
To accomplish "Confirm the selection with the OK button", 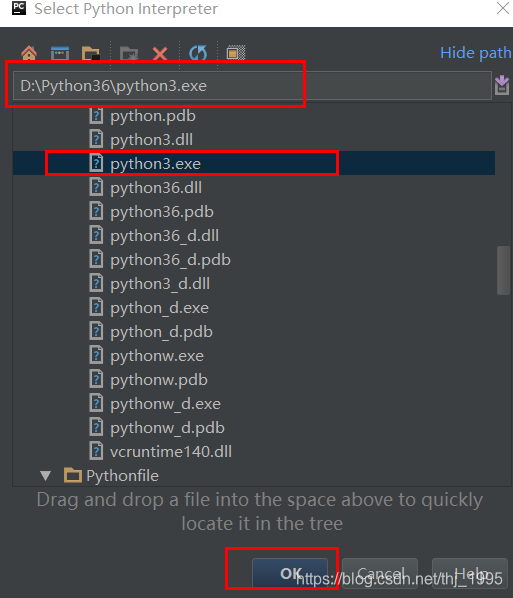I will (290, 573).
